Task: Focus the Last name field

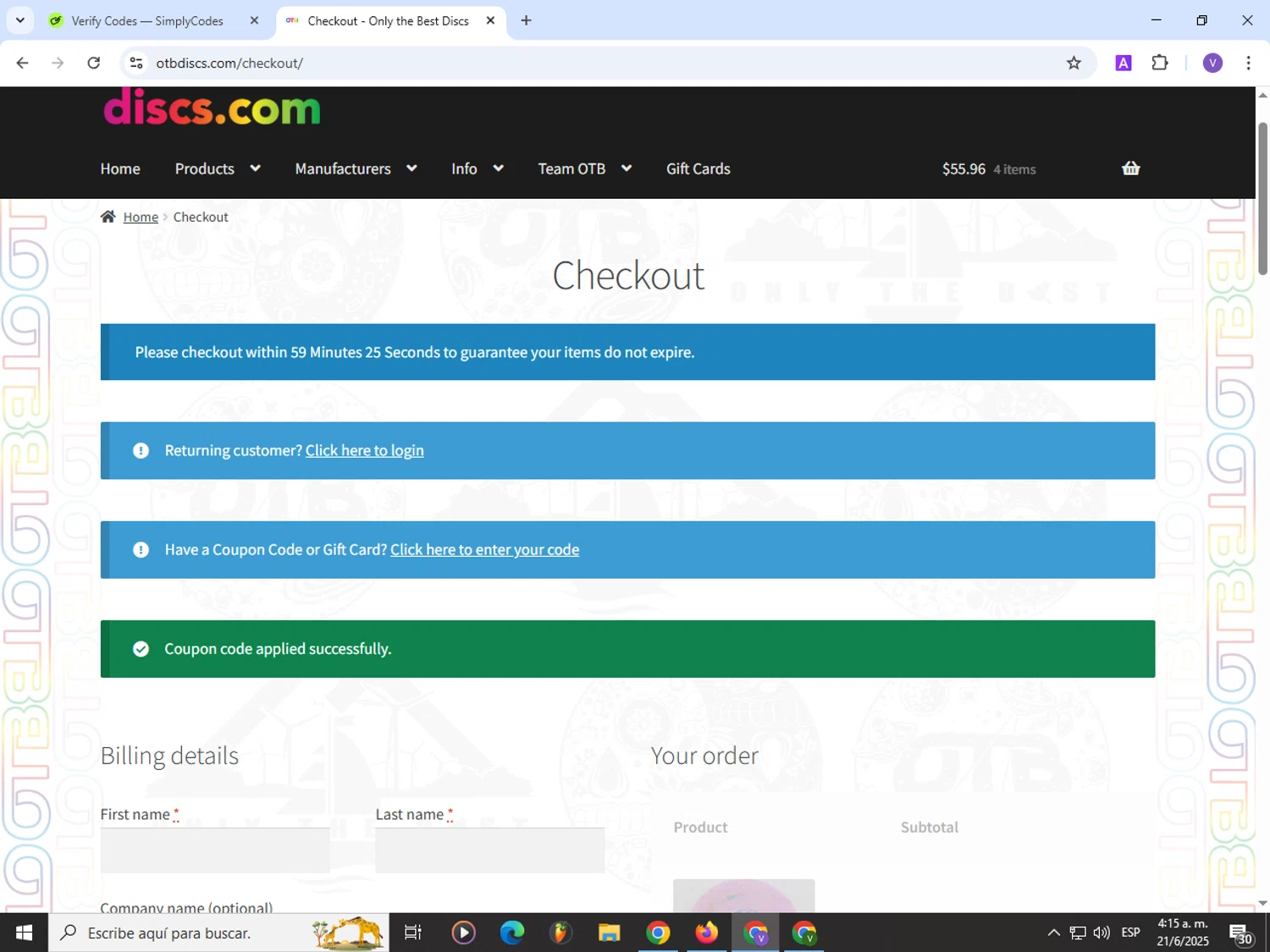Action: pyautogui.click(x=490, y=850)
